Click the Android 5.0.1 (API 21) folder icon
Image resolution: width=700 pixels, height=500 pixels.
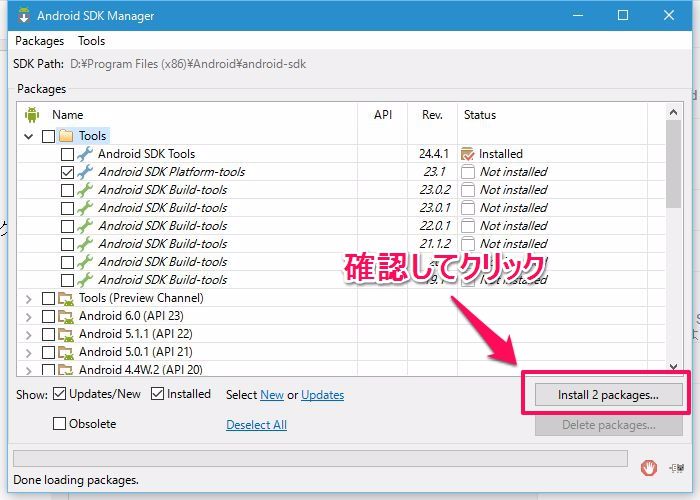coord(66,352)
